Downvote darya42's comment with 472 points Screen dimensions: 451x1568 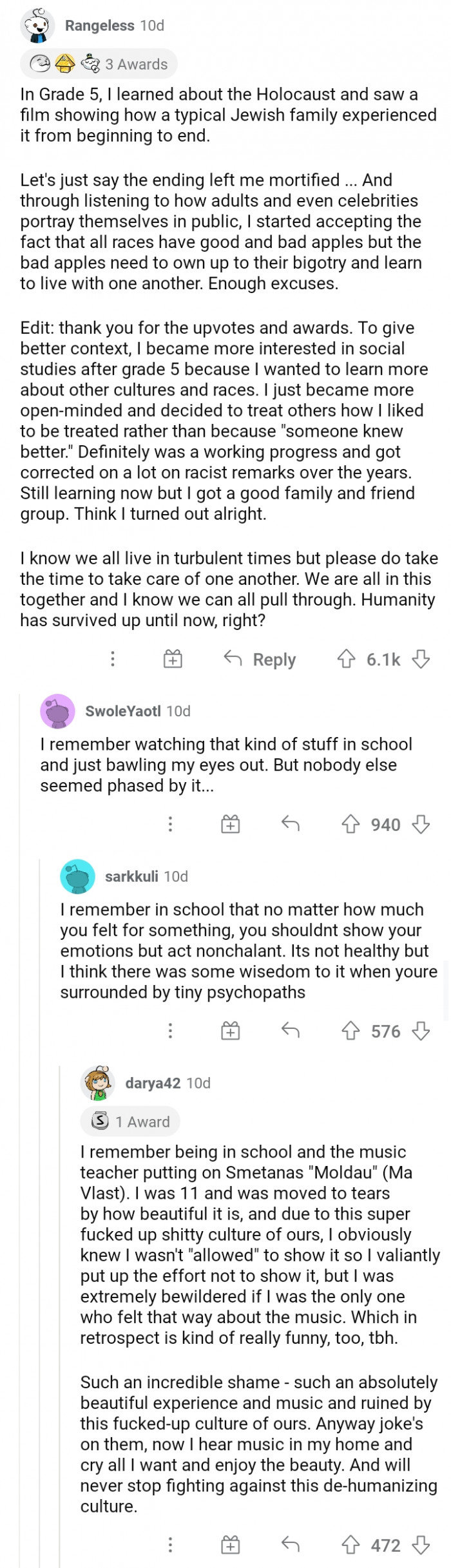(421, 1544)
